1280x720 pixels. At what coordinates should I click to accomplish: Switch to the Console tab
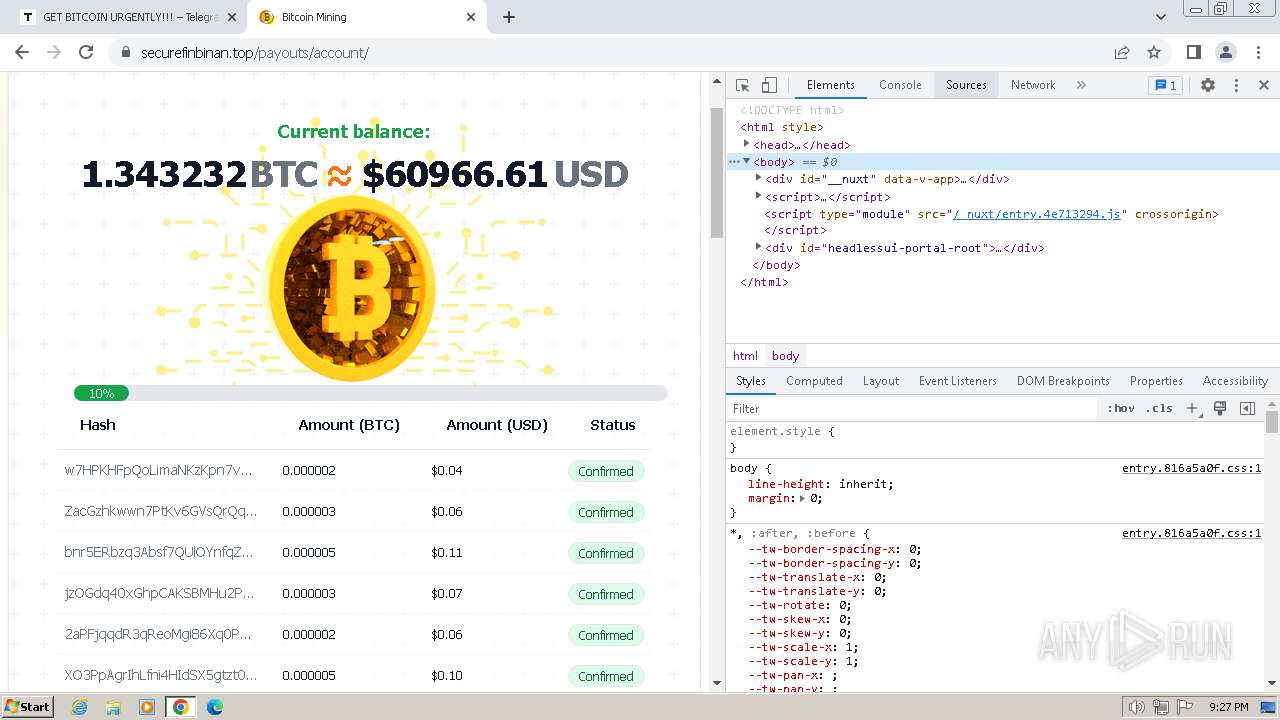pos(900,85)
